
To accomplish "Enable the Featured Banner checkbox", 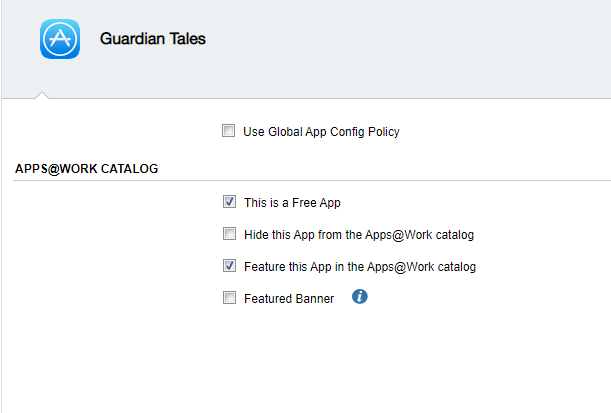I will [x=229, y=298].
